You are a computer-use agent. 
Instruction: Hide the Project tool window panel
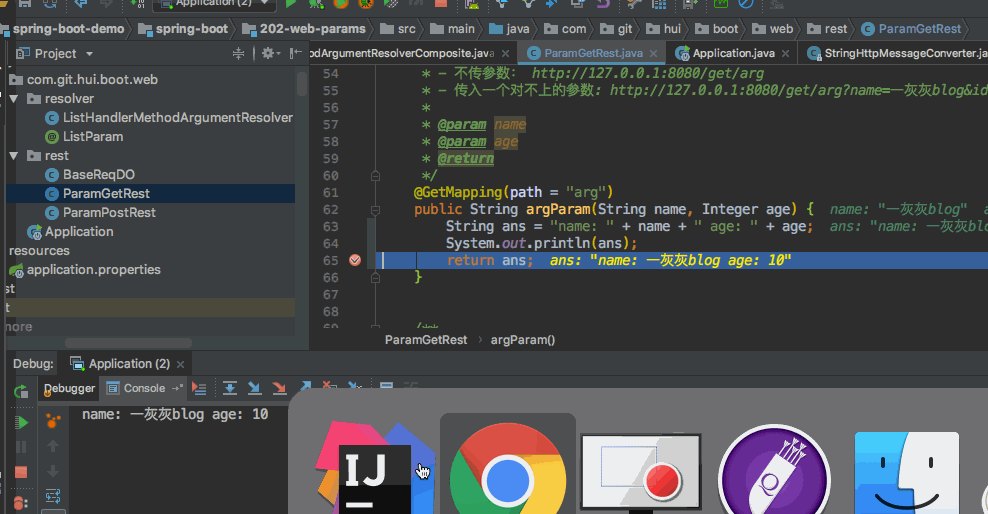coord(294,53)
